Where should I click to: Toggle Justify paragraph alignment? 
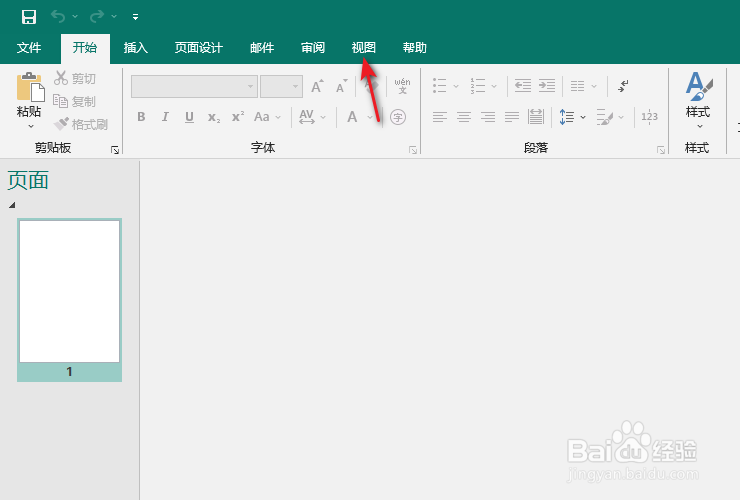512,117
